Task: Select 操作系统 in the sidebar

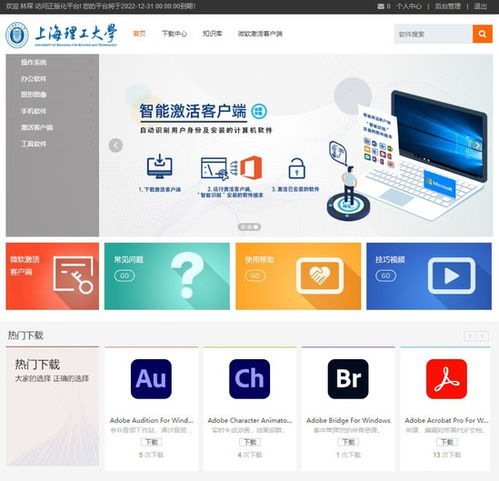Action: (x=34, y=62)
